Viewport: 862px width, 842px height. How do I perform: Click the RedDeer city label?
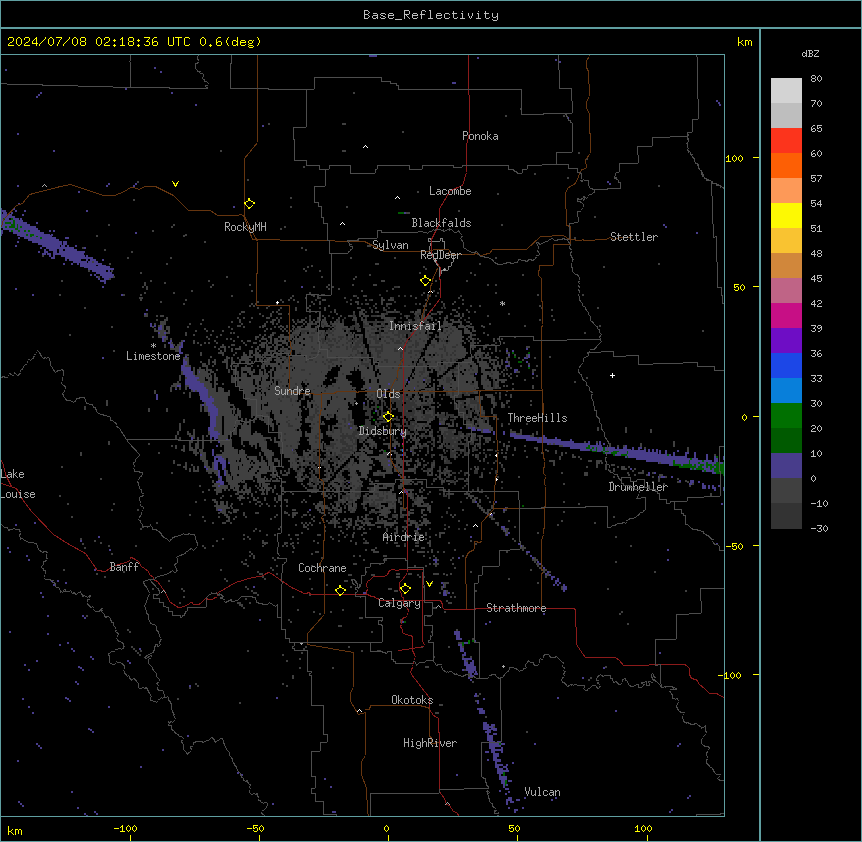[x=440, y=255]
